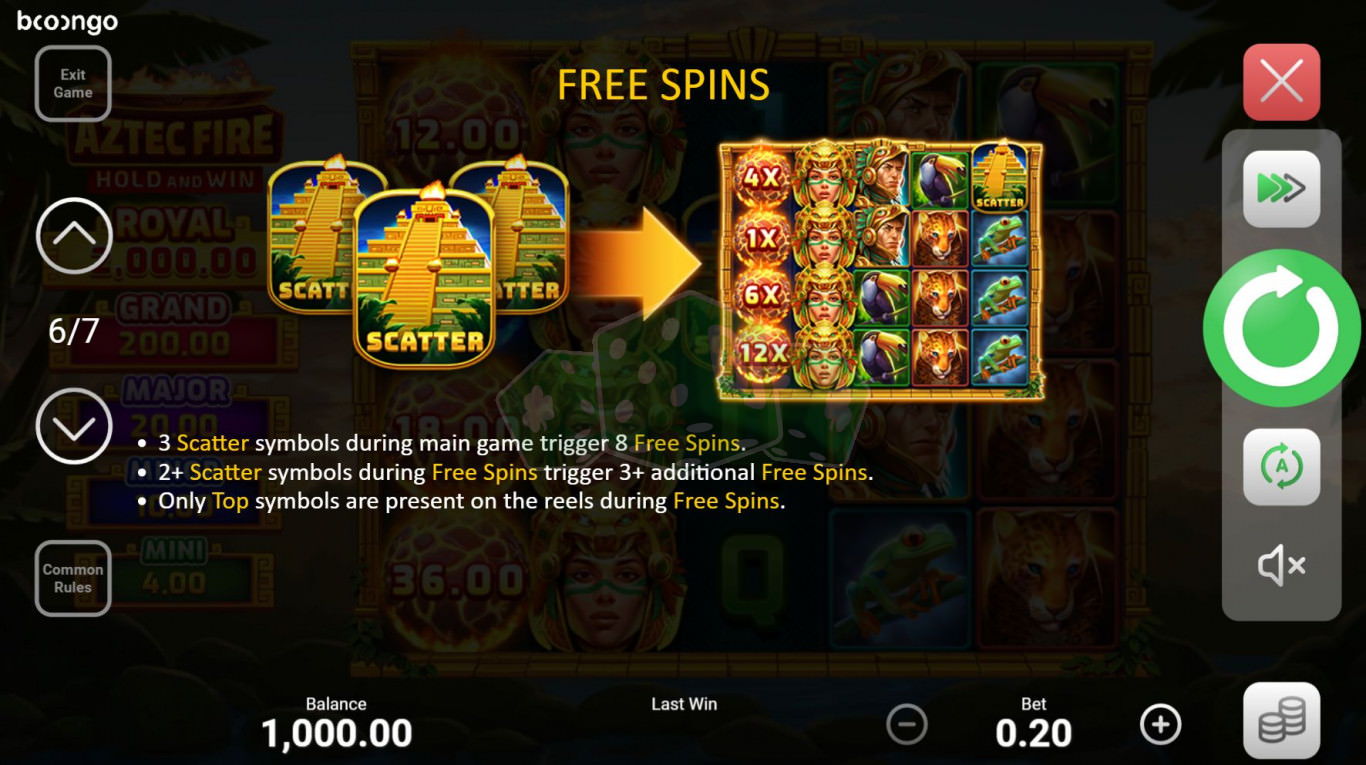This screenshot has width=1366, height=765.
Task: Open autoplay settings icon
Action: coord(1281,467)
